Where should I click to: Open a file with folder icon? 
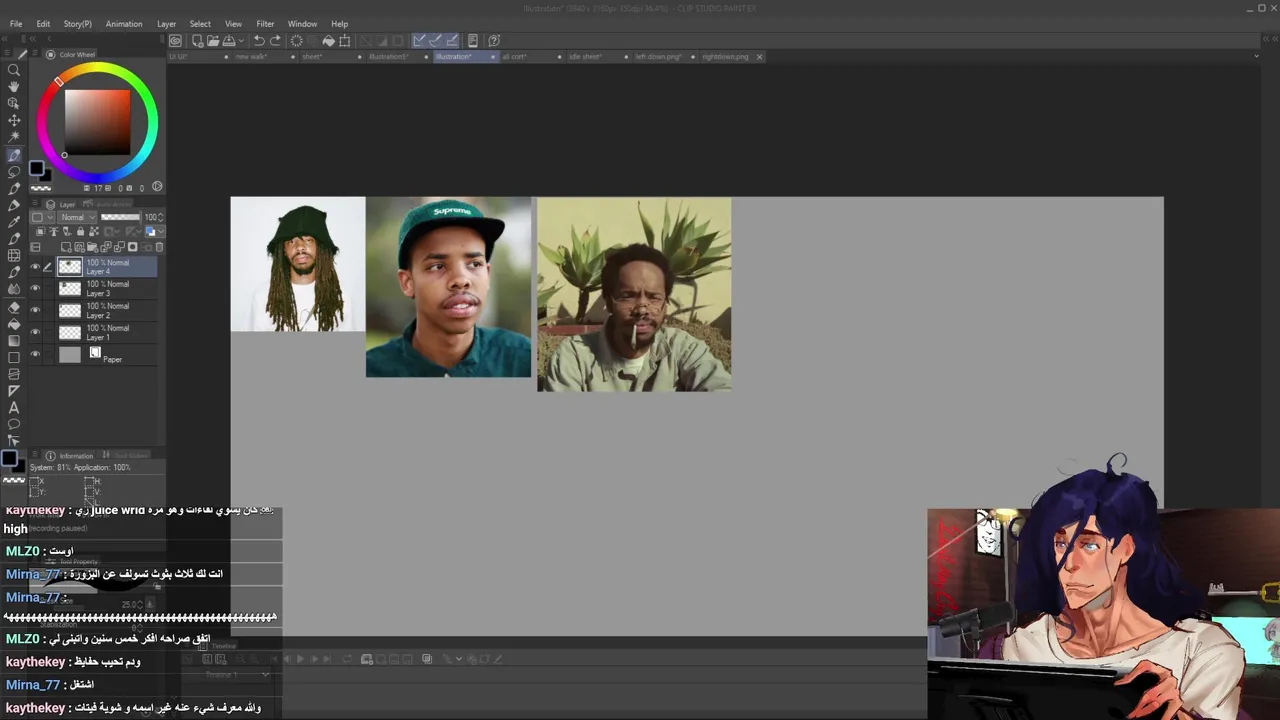click(x=213, y=41)
